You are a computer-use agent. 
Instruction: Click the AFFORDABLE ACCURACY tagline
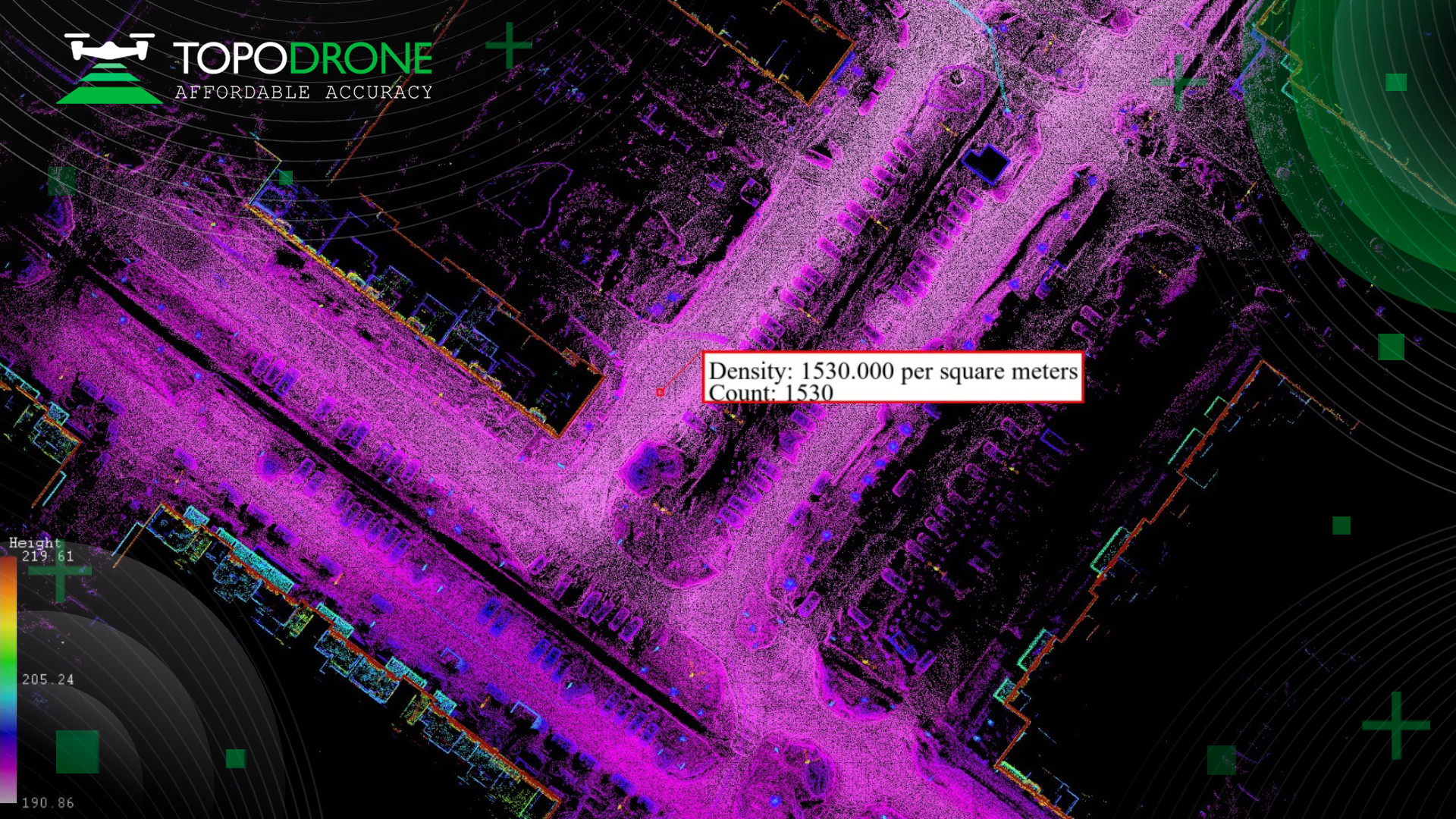pos(303,93)
